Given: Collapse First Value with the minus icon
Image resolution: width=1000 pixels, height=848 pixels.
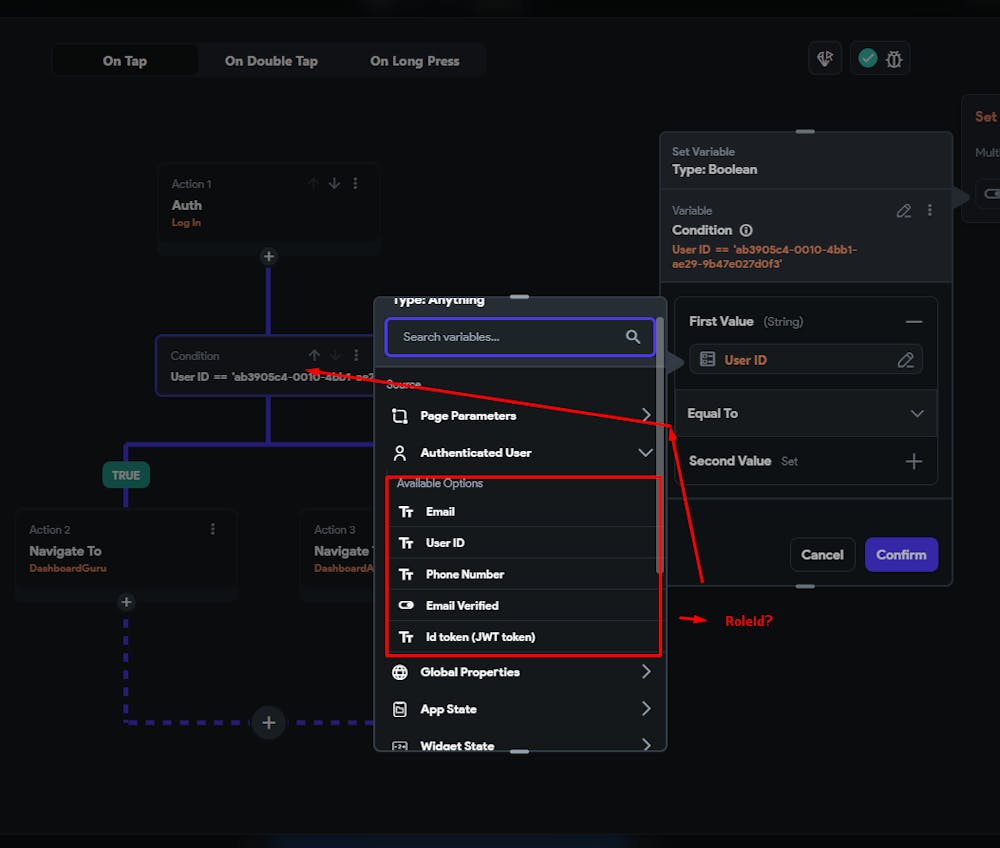Looking at the screenshot, I should (914, 322).
